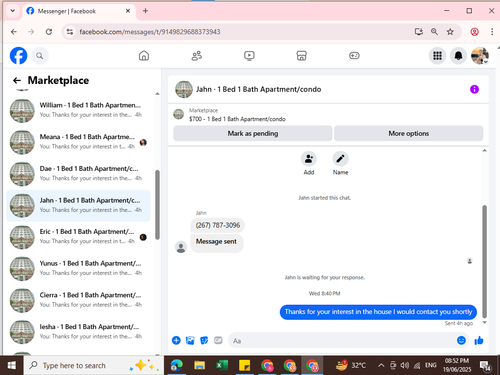Open Cierra's apartment conversation
The image size is (500, 375).
(78, 300)
